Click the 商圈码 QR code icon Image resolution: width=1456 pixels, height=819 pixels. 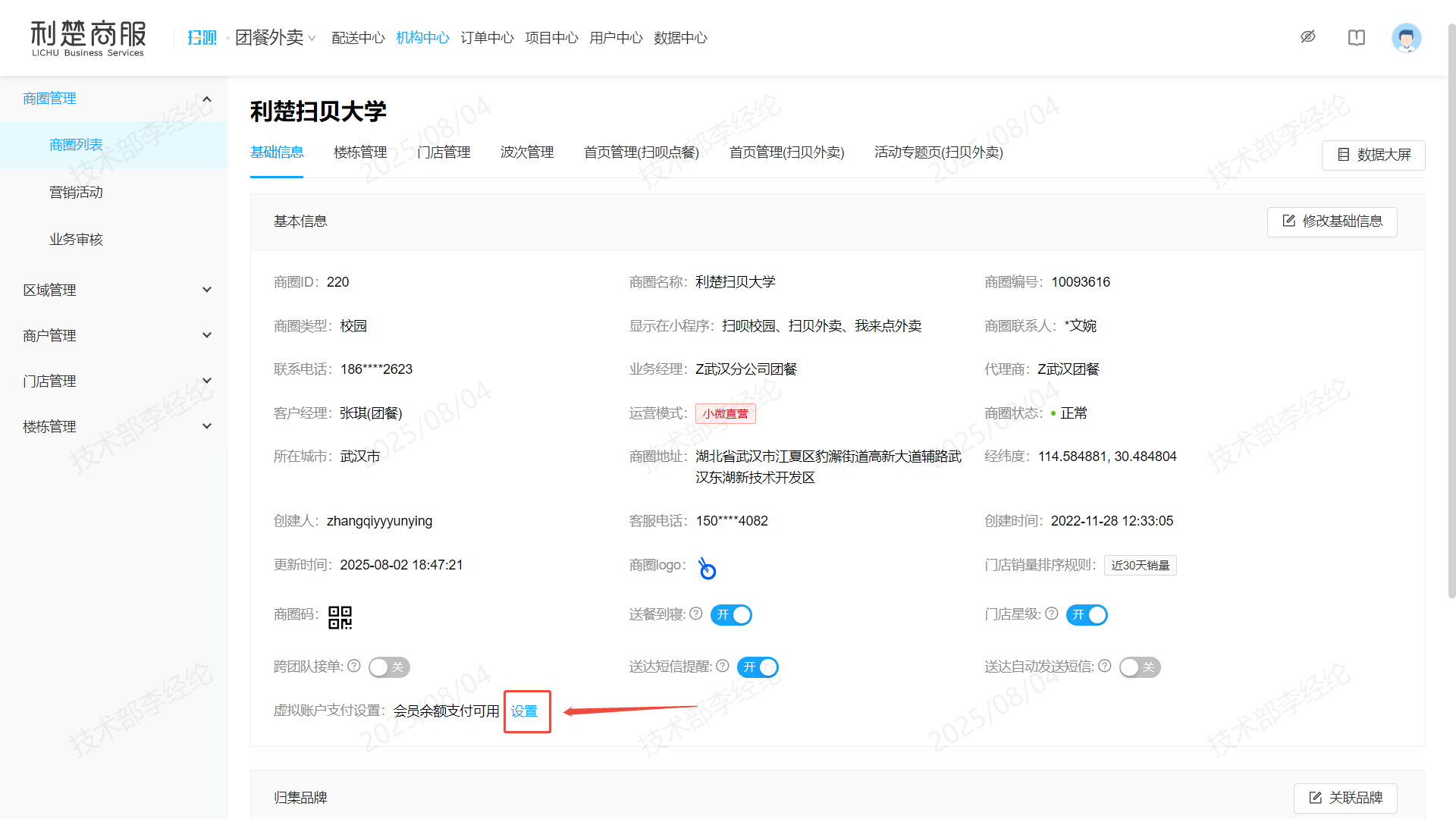340,617
